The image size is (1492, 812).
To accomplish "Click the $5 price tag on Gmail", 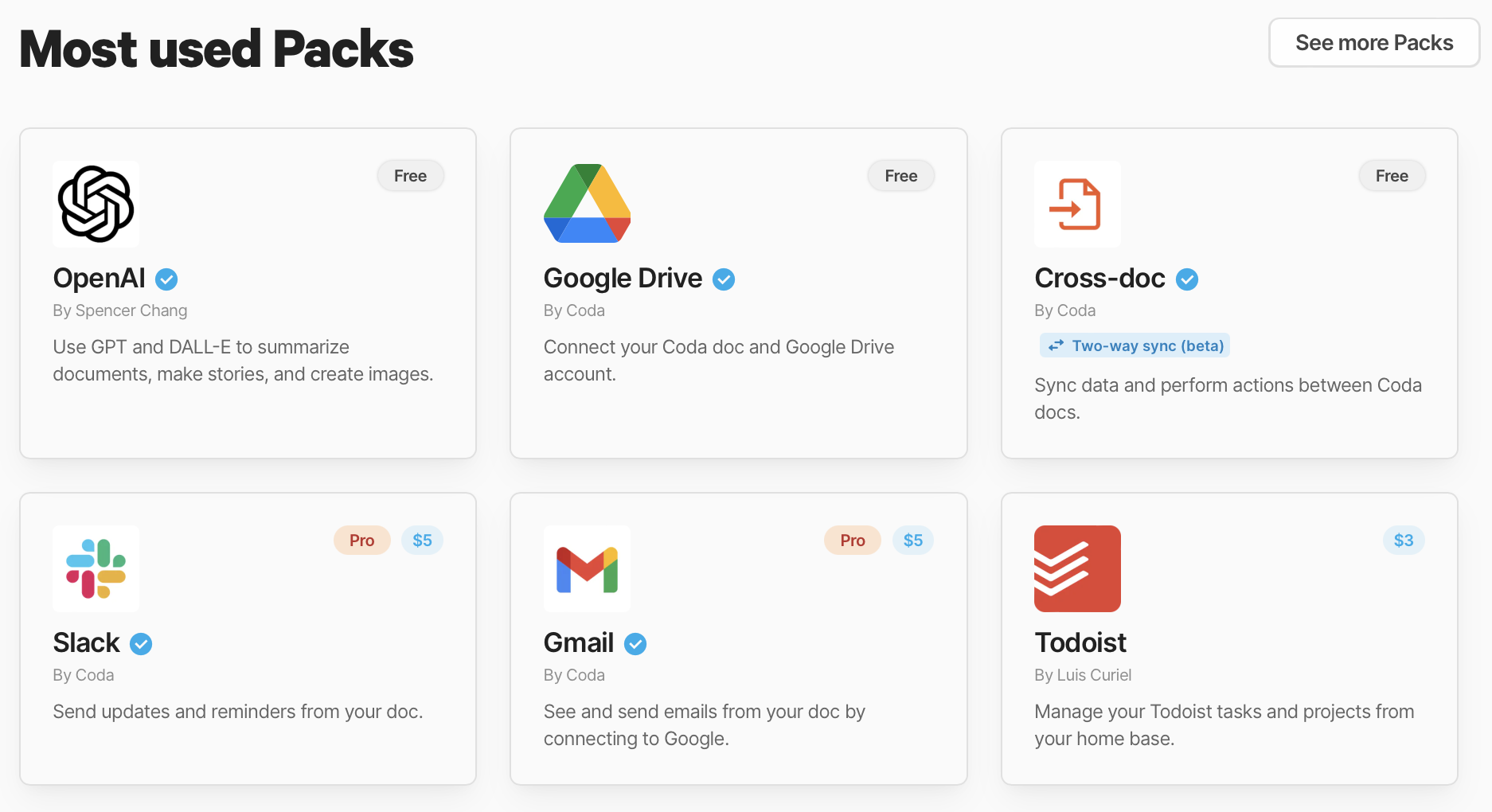I will (x=913, y=540).
